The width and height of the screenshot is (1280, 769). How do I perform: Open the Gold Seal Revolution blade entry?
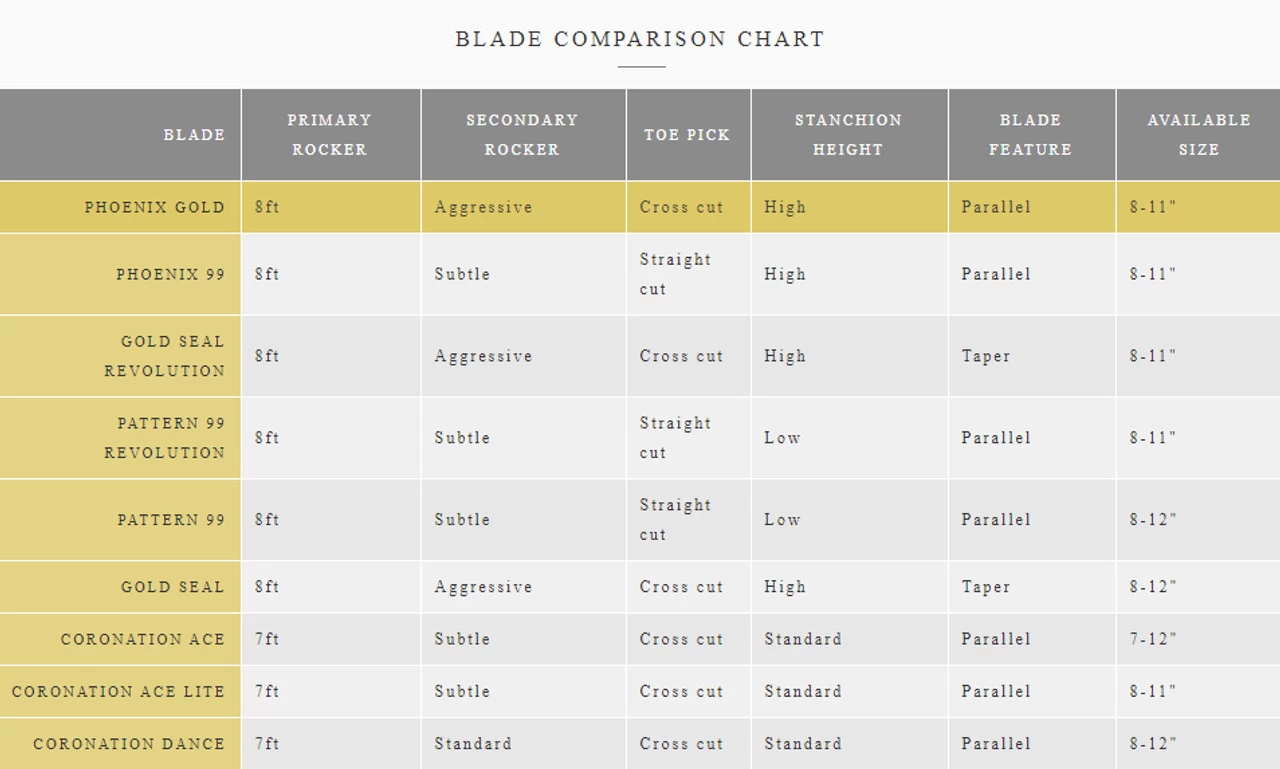pos(165,356)
